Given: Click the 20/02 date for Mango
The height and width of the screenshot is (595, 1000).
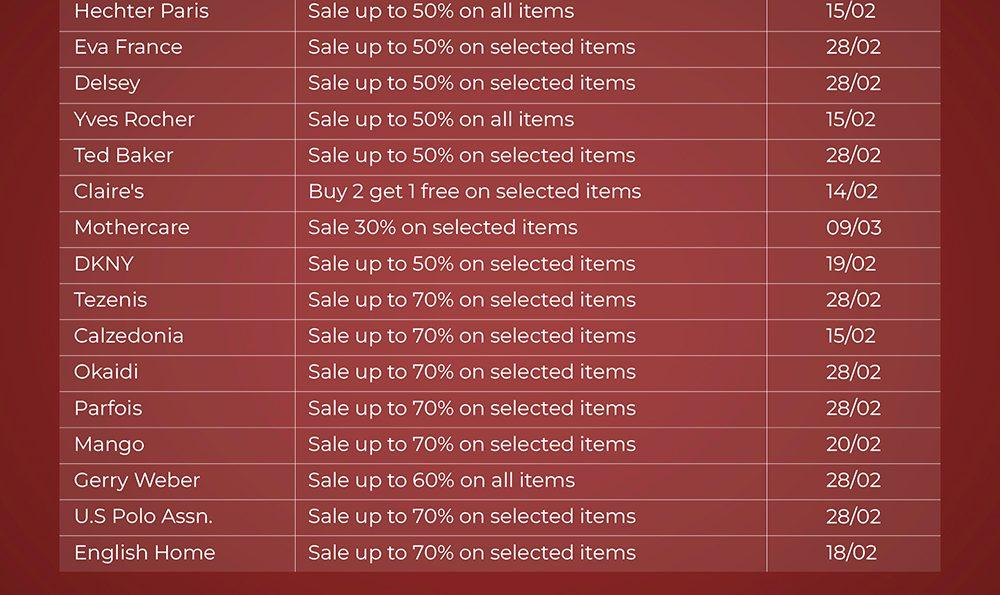Looking at the screenshot, I should (853, 444).
